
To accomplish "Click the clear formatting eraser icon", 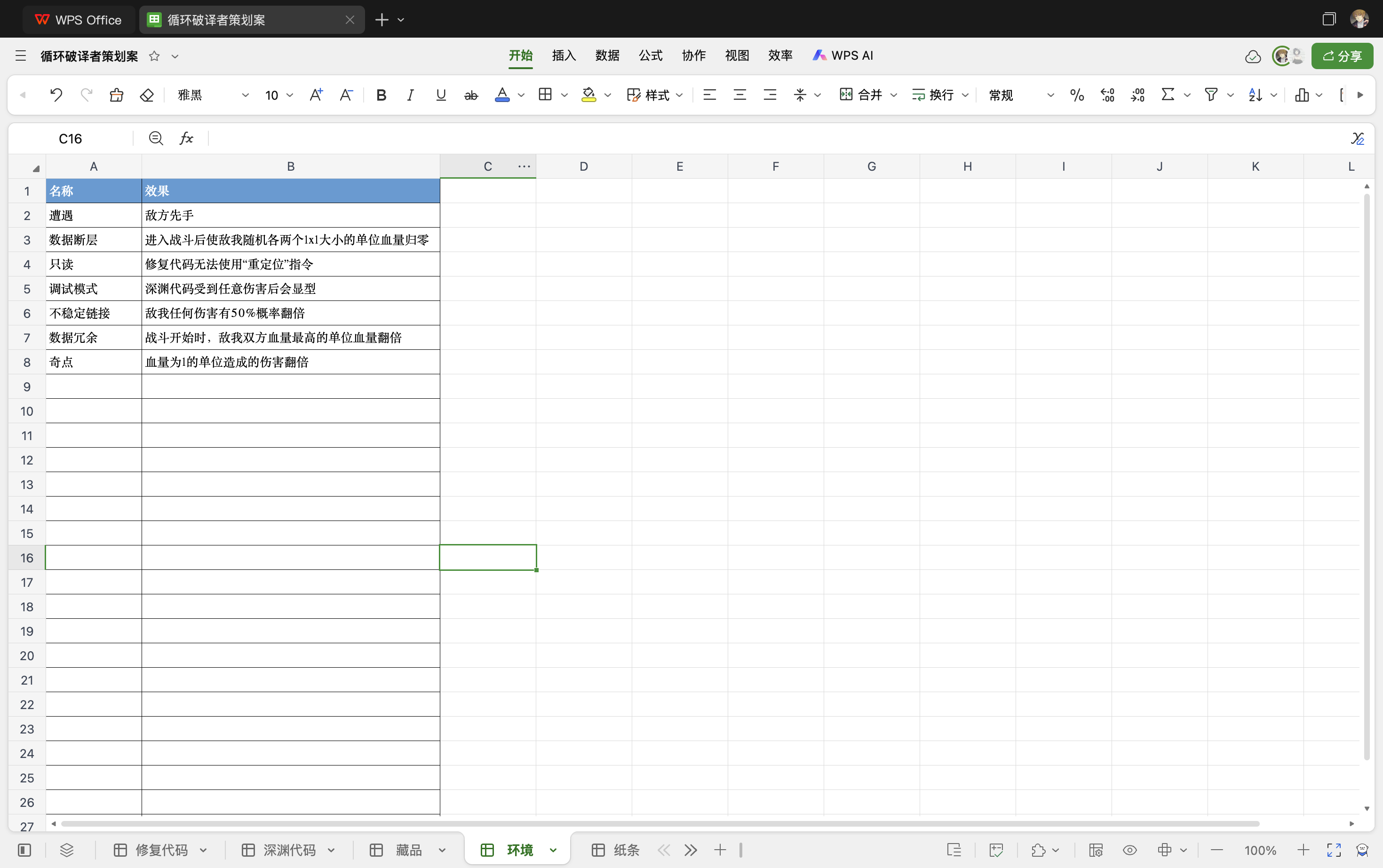I will [147, 95].
